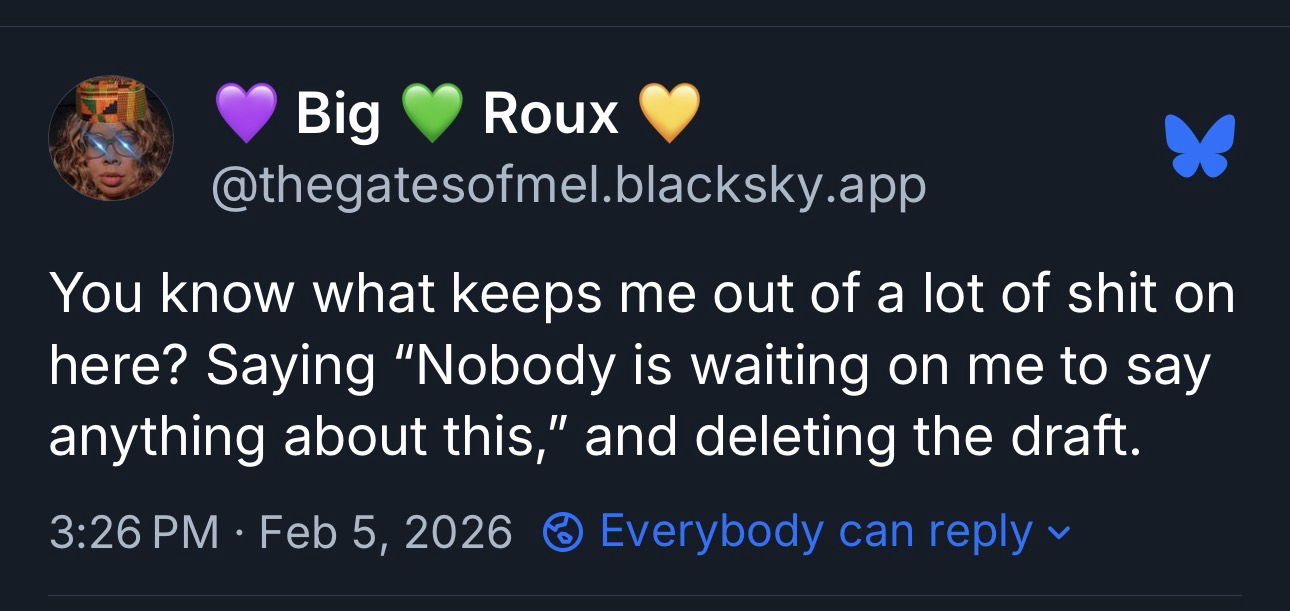
Task: Select the word "Big" in display name
Action: tap(338, 113)
